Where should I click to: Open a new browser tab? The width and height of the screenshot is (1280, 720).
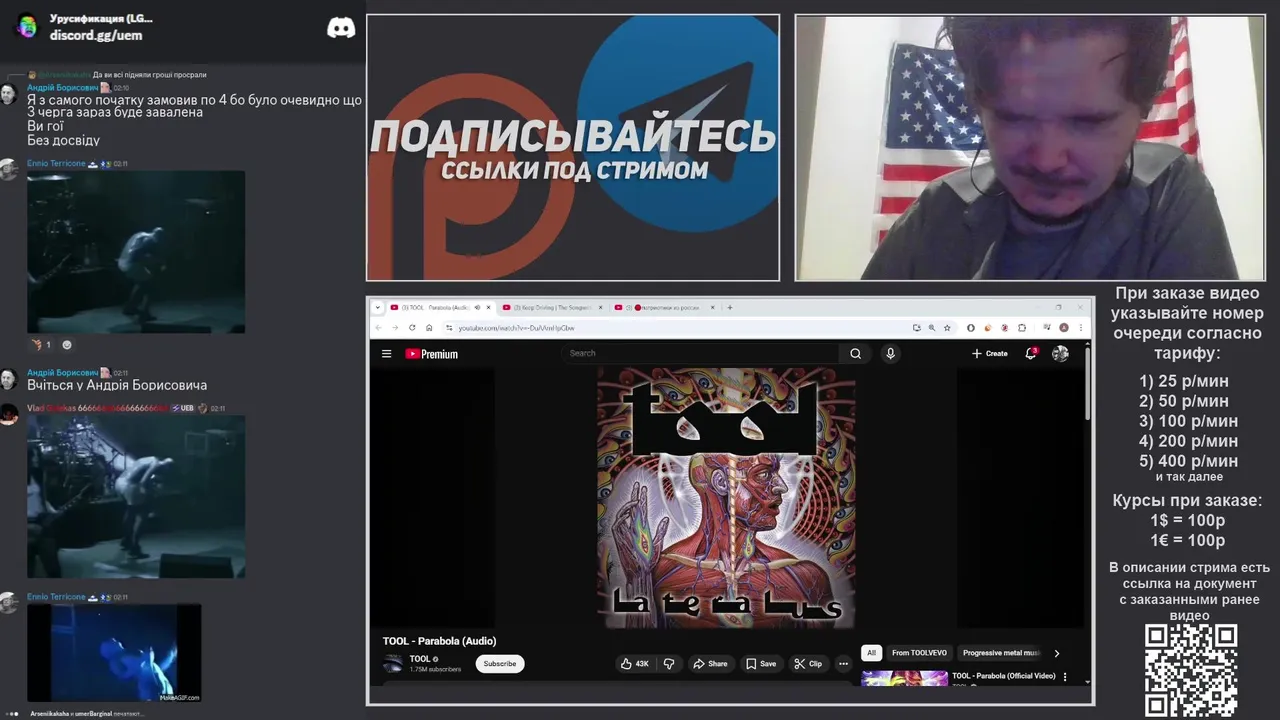click(730, 307)
